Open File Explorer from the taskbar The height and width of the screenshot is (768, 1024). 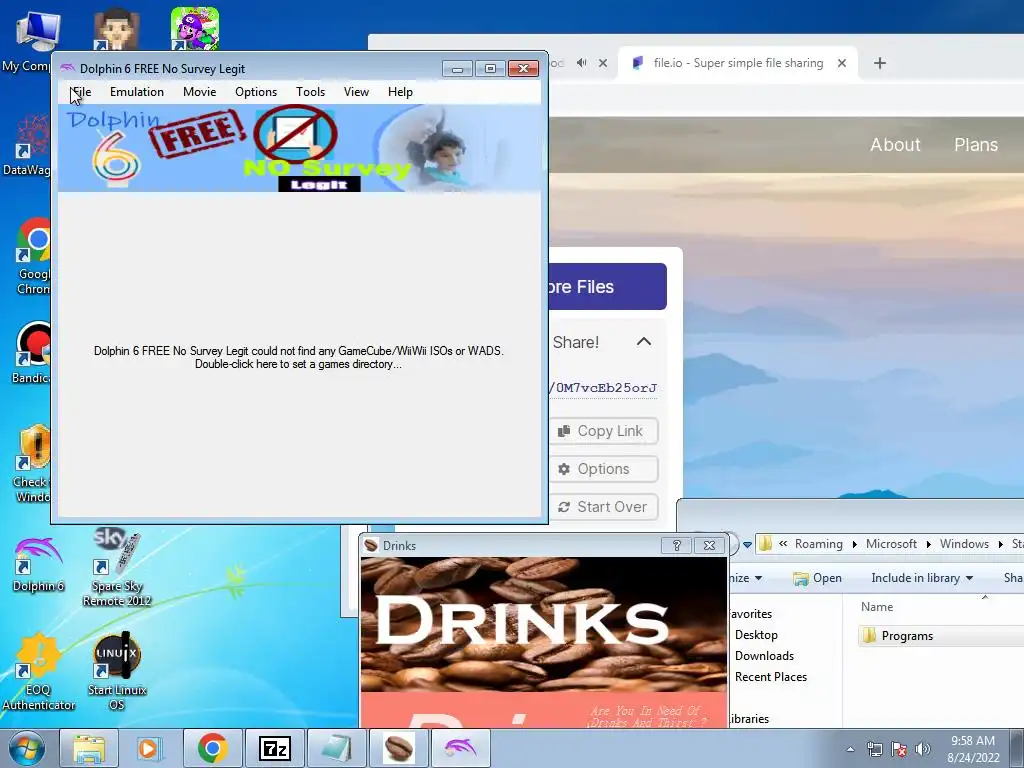(x=89, y=748)
